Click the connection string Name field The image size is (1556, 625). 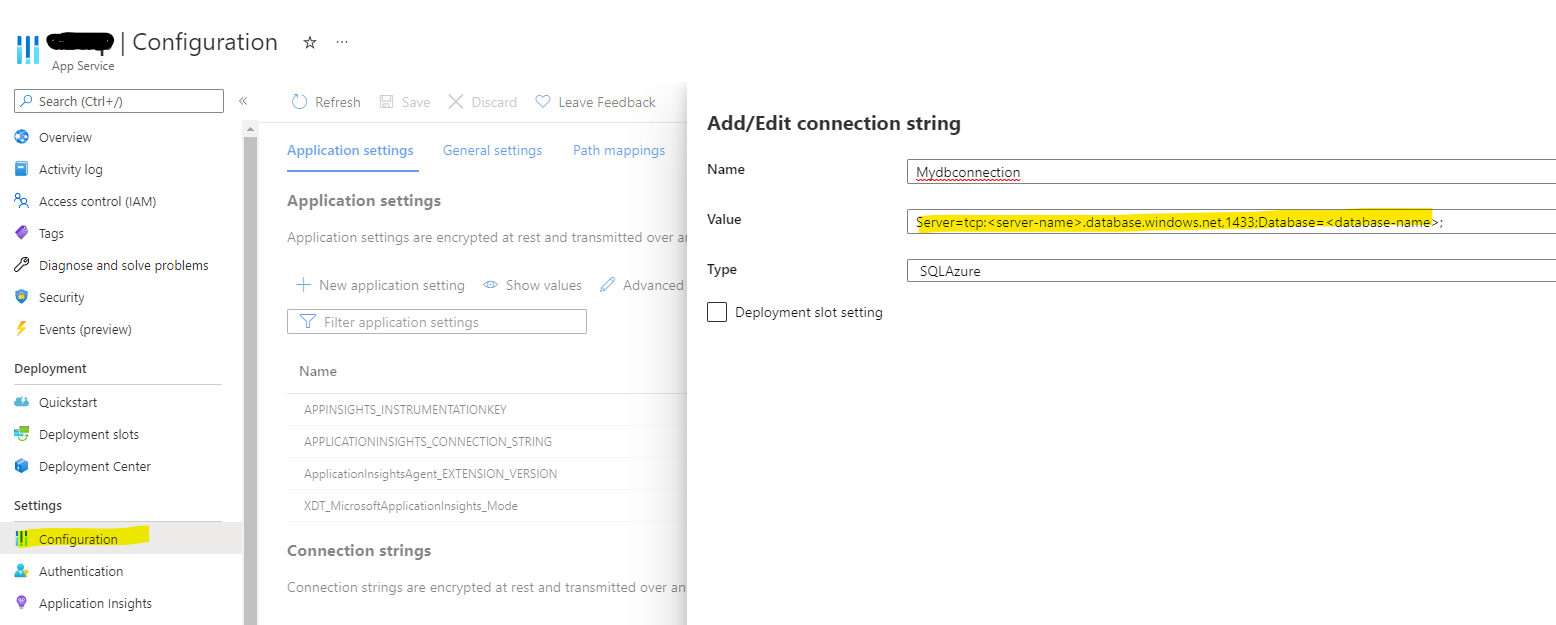pos(1230,172)
